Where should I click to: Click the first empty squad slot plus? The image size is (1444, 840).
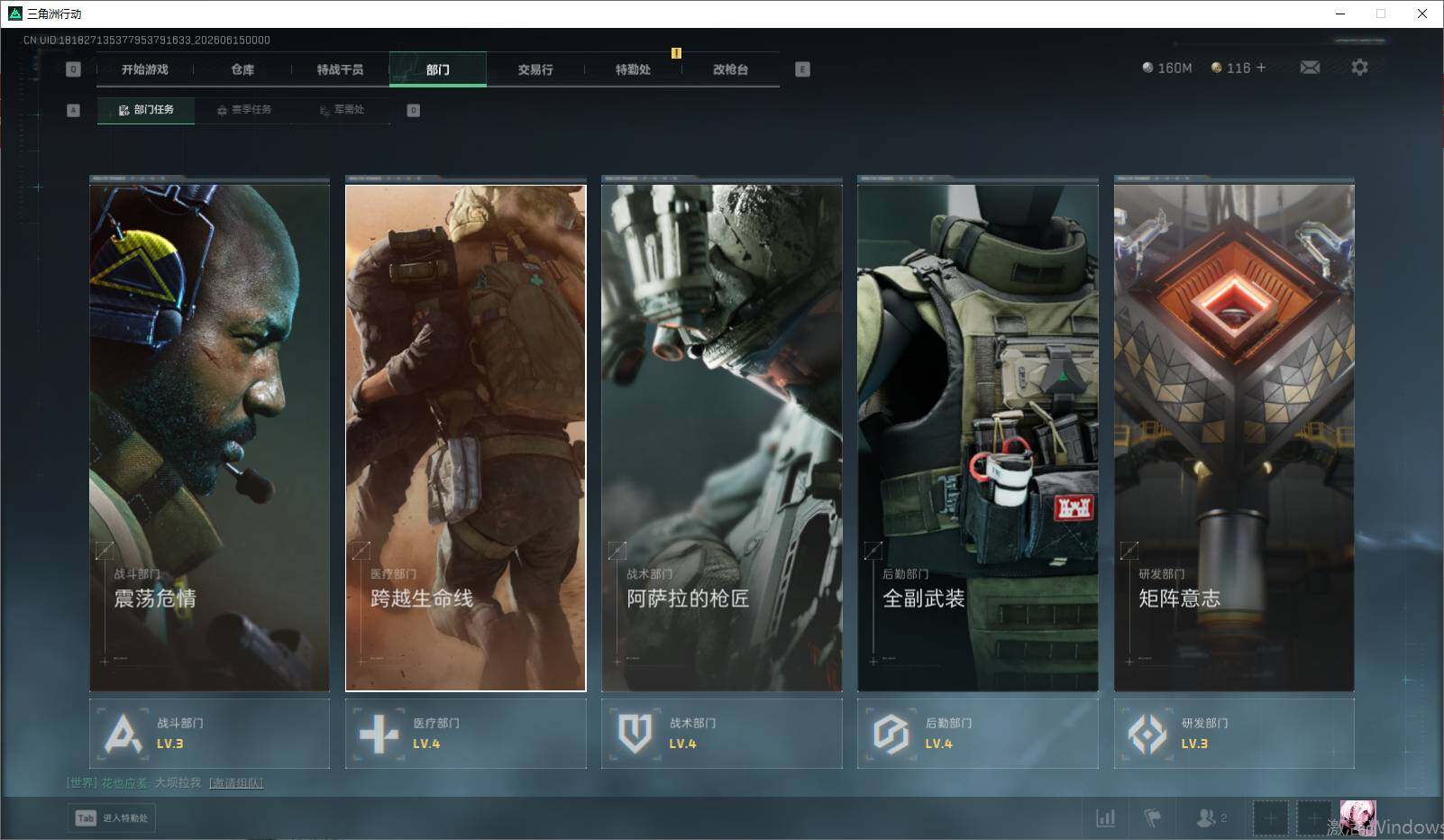[1270, 818]
